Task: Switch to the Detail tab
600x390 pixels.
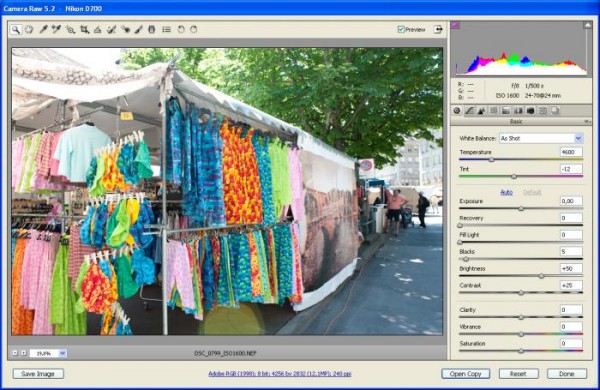Action: click(x=481, y=111)
